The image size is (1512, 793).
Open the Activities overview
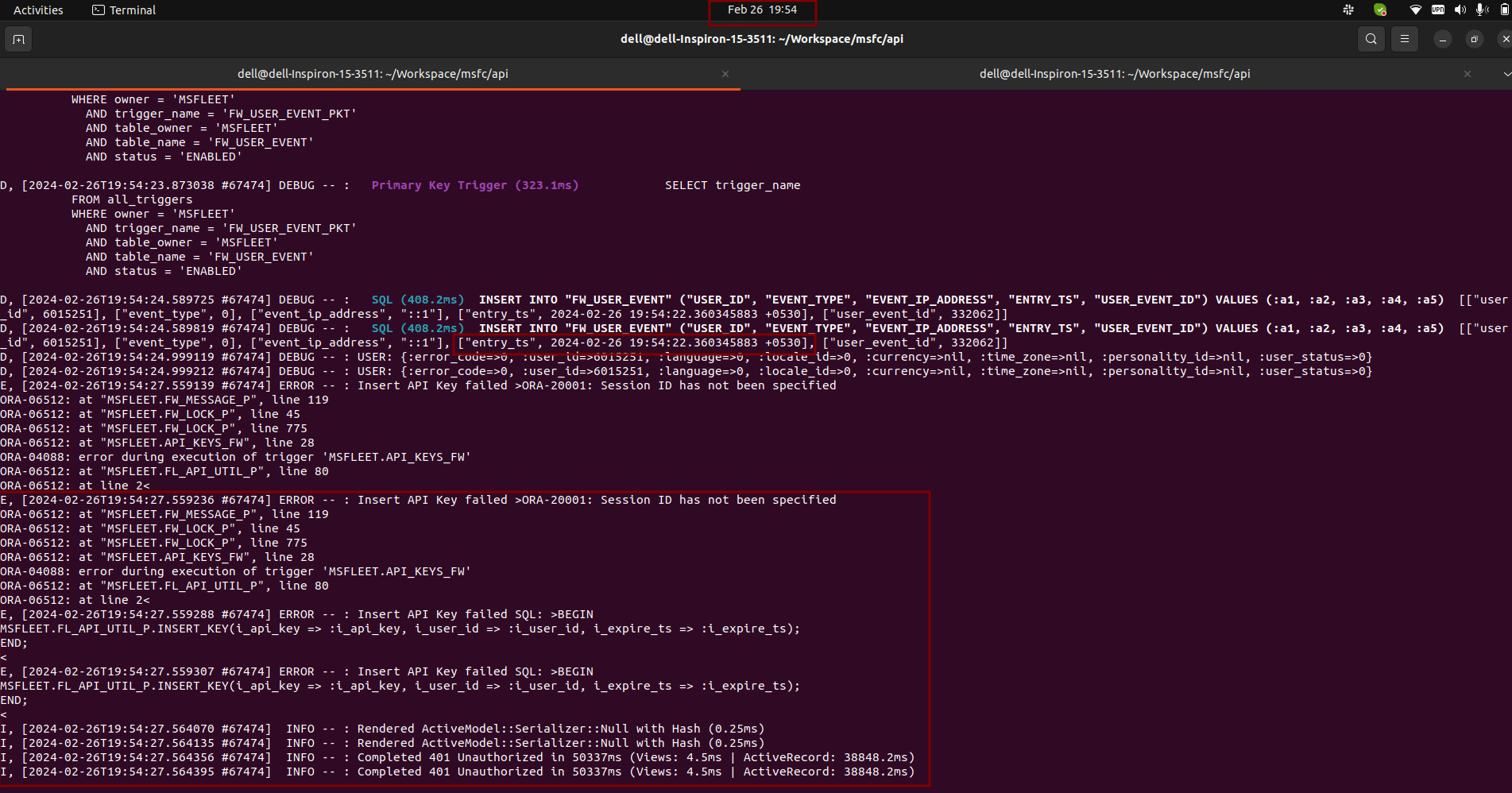[38, 10]
